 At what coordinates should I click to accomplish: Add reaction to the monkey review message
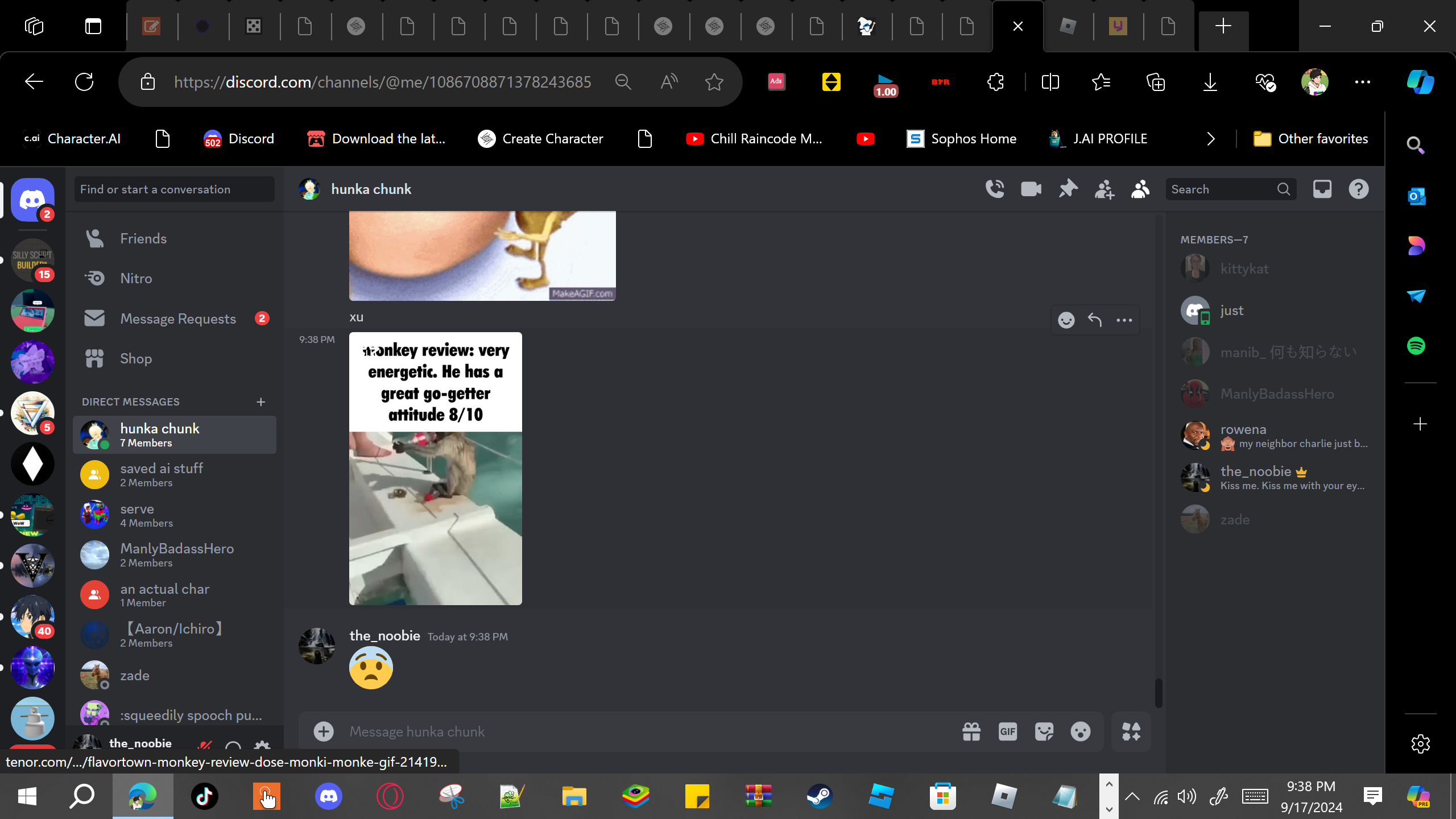pos(1066,320)
